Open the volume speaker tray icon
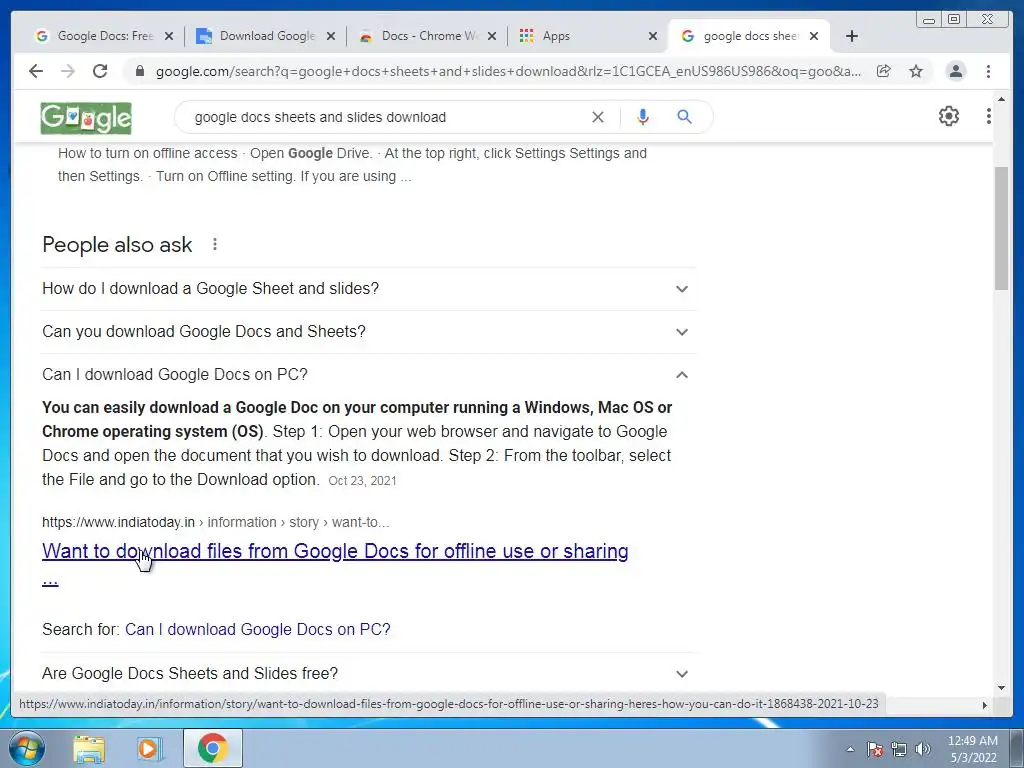This screenshot has height=768, width=1024. [923, 749]
